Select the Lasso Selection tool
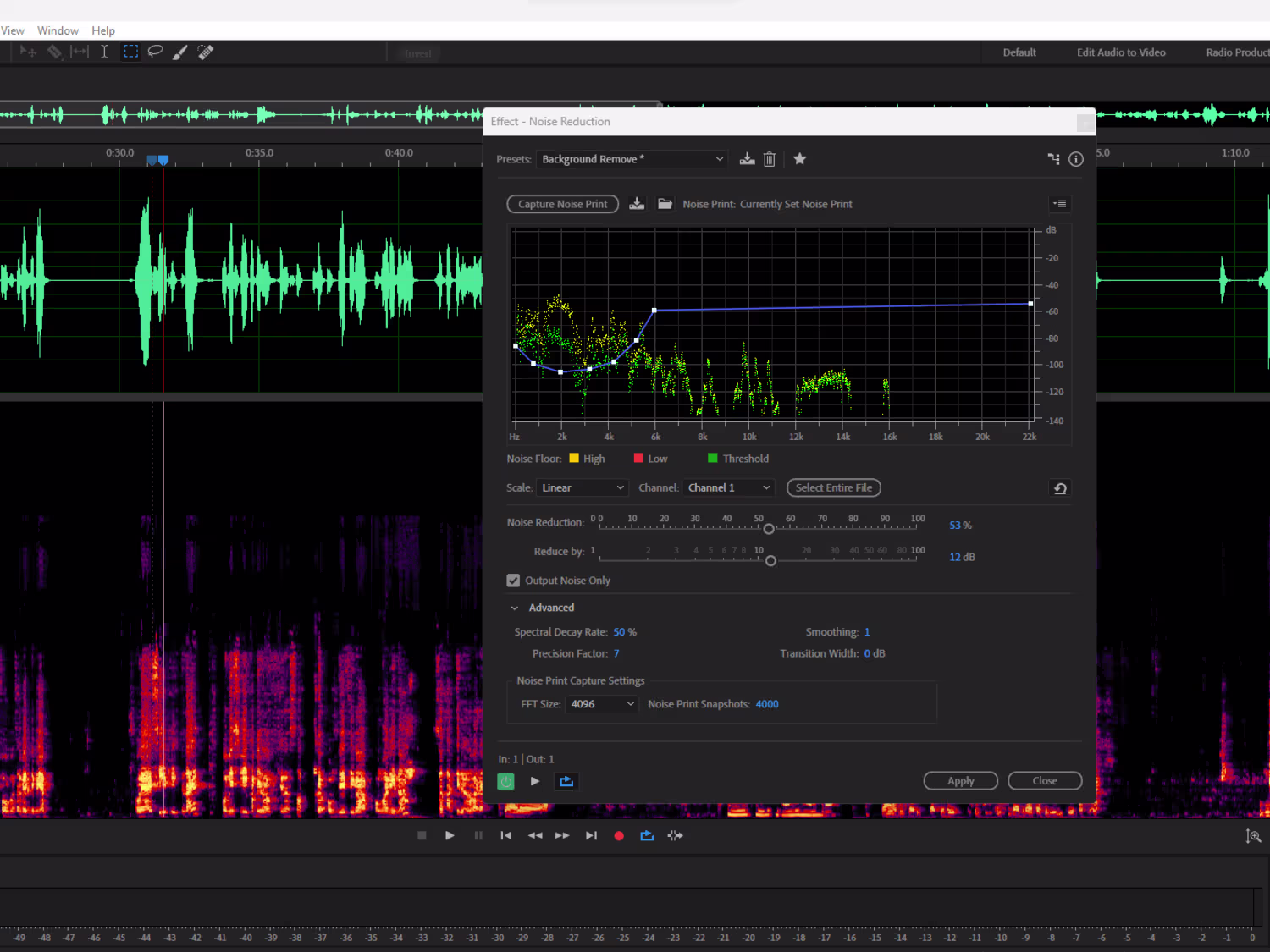 pyautogui.click(x=155, y=52)
